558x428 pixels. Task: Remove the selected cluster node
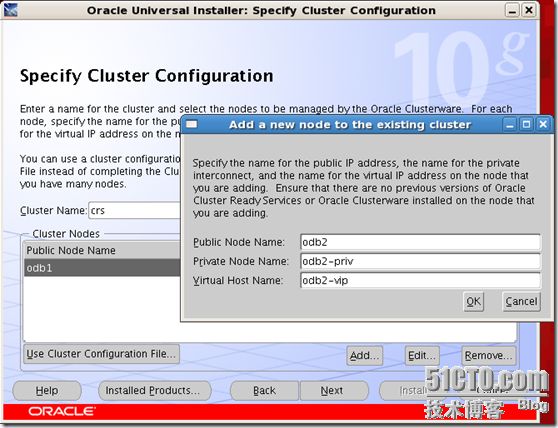pyautogui.click(x=488, y=355)
